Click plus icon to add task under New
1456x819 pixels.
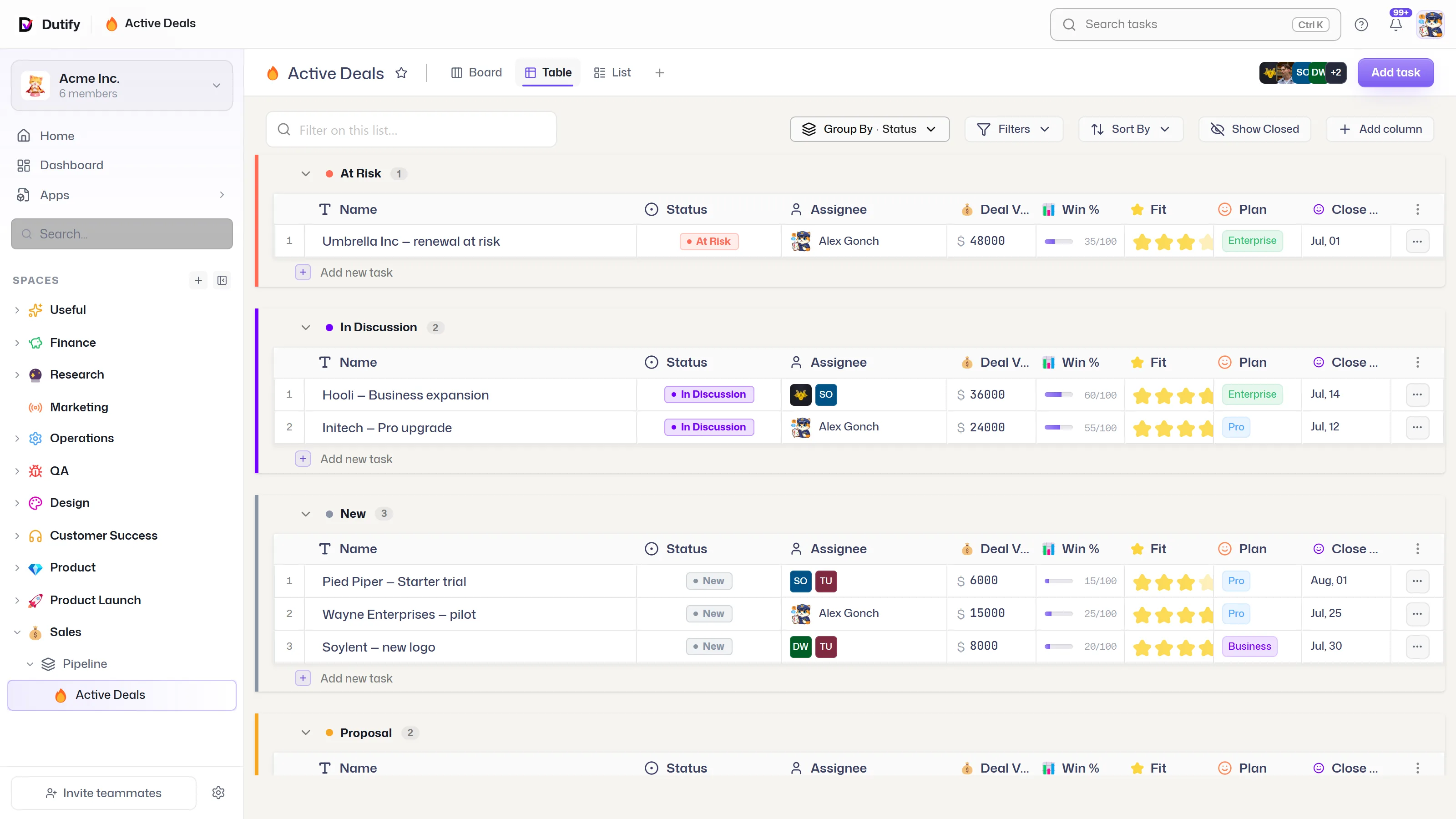(x=303, y=678)
